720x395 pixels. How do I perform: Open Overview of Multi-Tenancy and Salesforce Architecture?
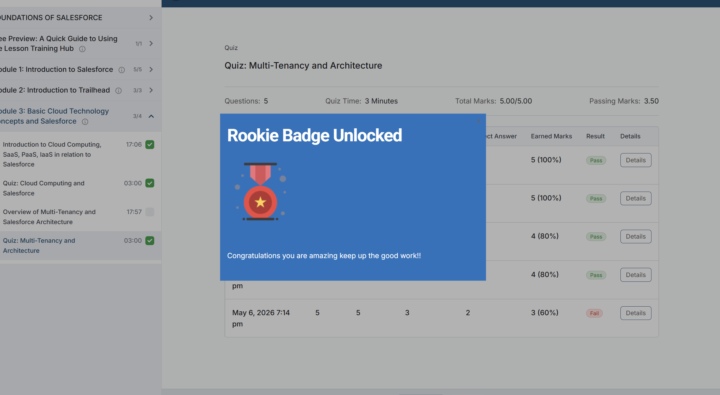coord(49,217)
